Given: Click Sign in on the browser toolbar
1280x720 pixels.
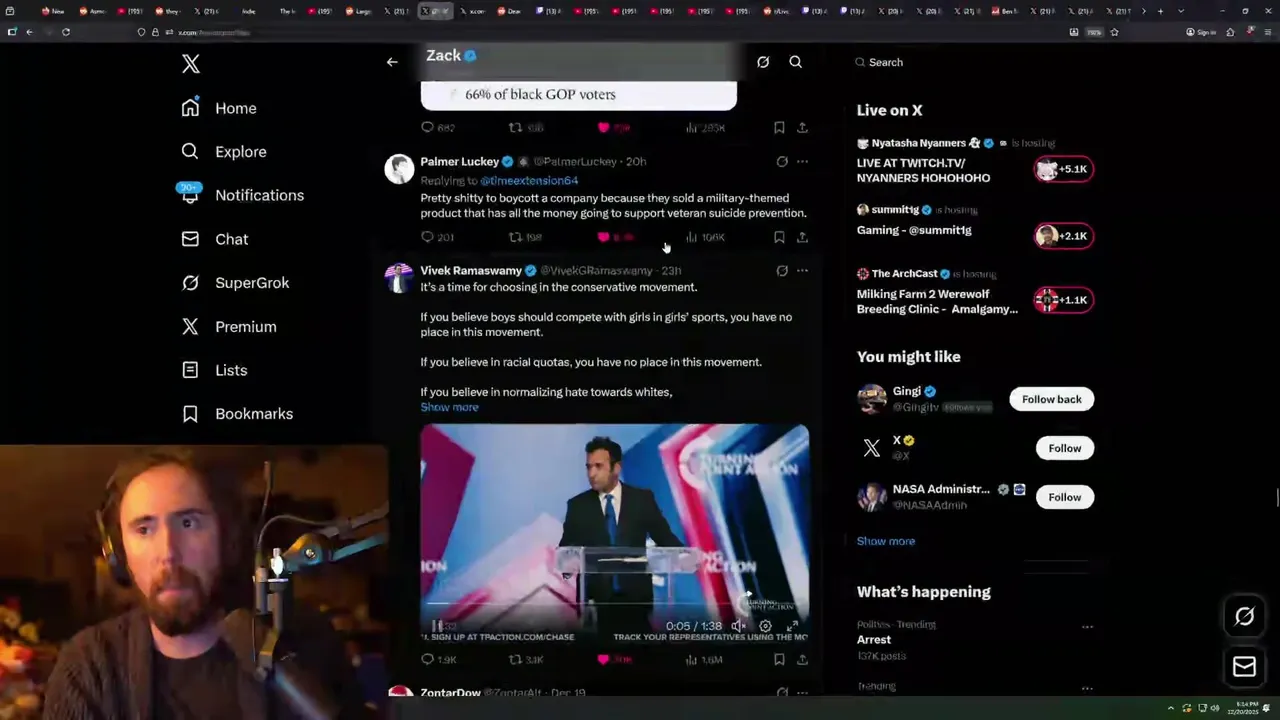Looking at the screenshot, I should coord(1201,32).
